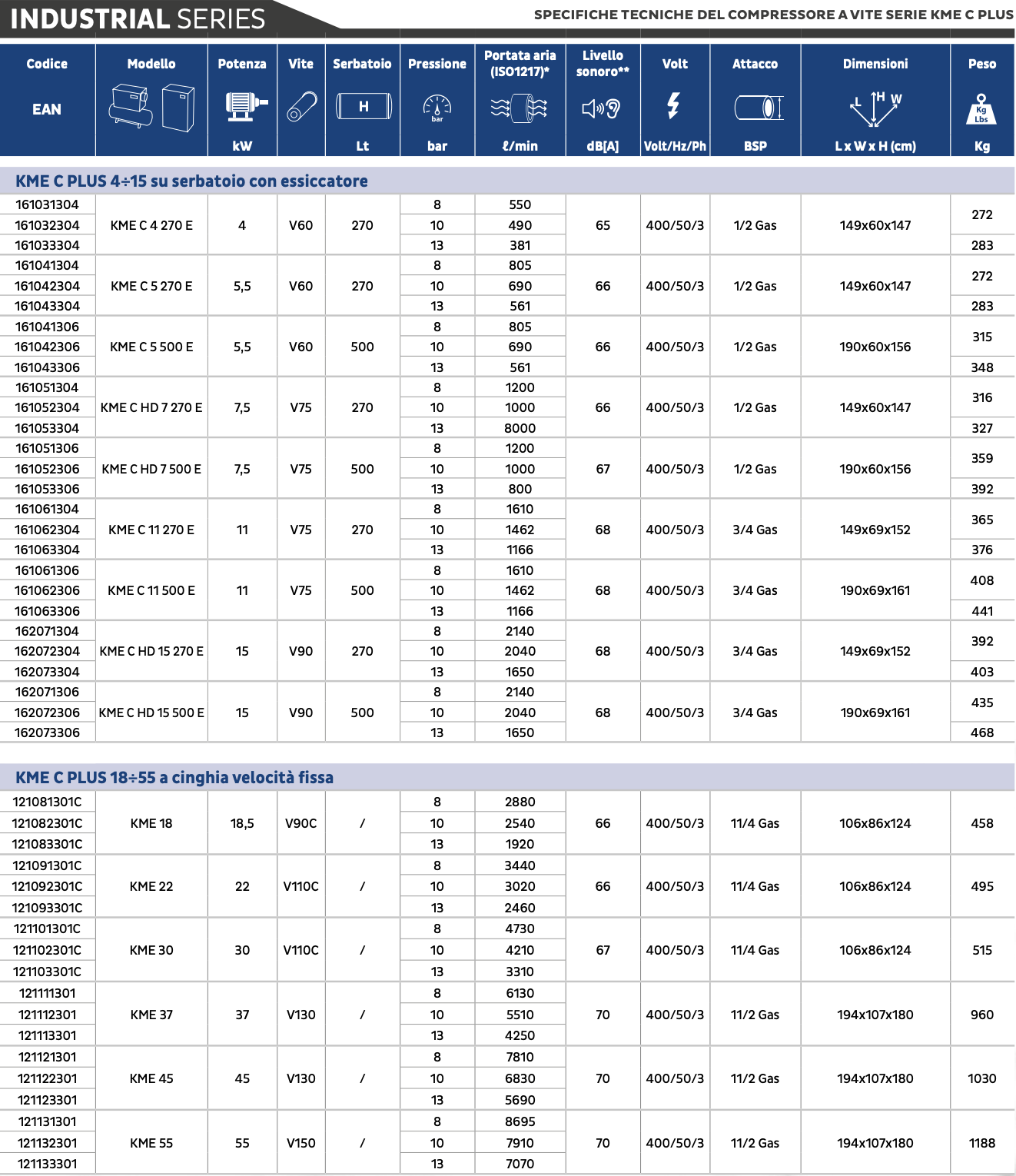Select EAN code 121133301
The height and width of the screenshot is (1176, 1016).
coord(48,1164)
